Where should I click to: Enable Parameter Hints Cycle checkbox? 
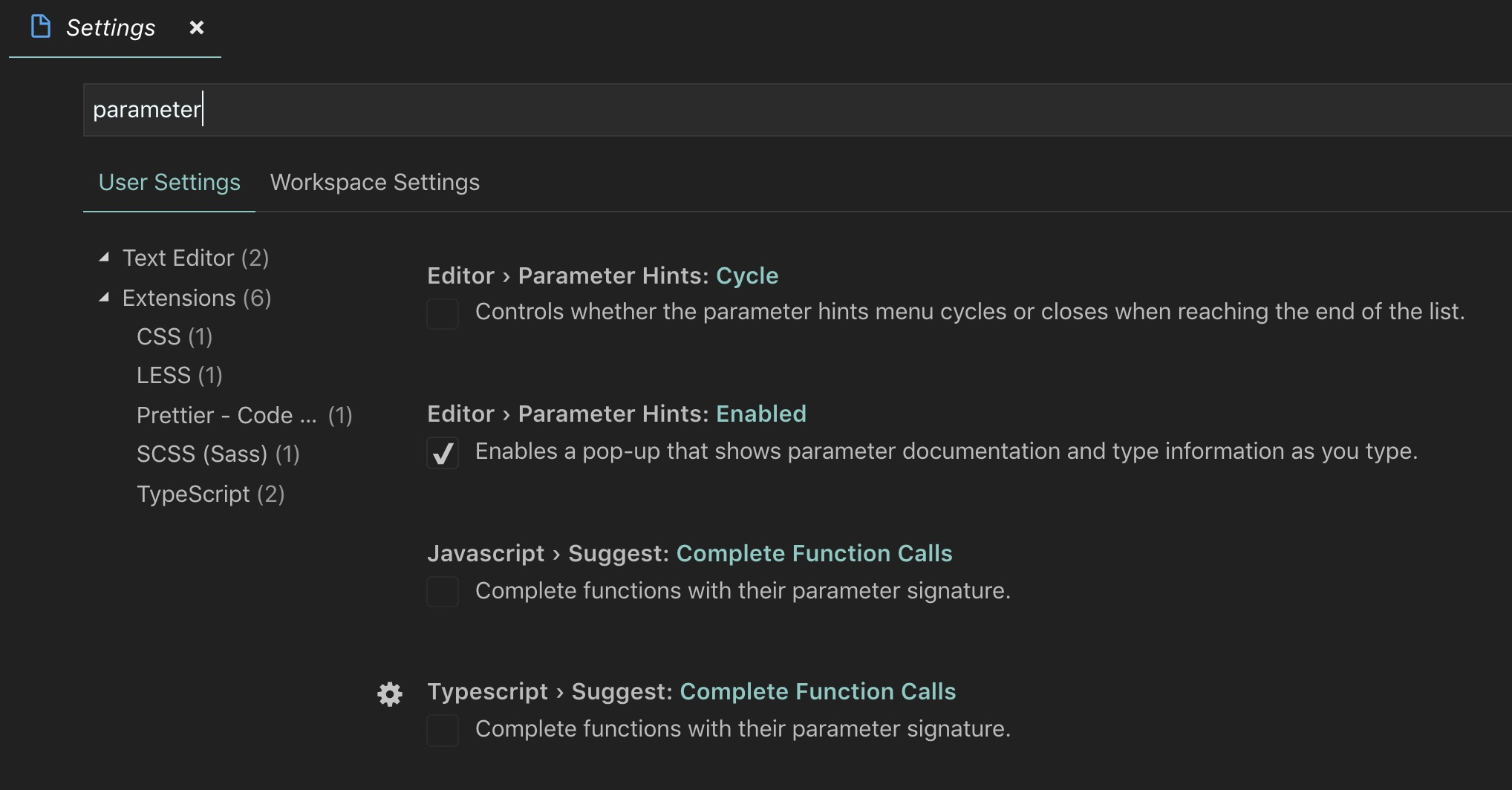[443, 313]
